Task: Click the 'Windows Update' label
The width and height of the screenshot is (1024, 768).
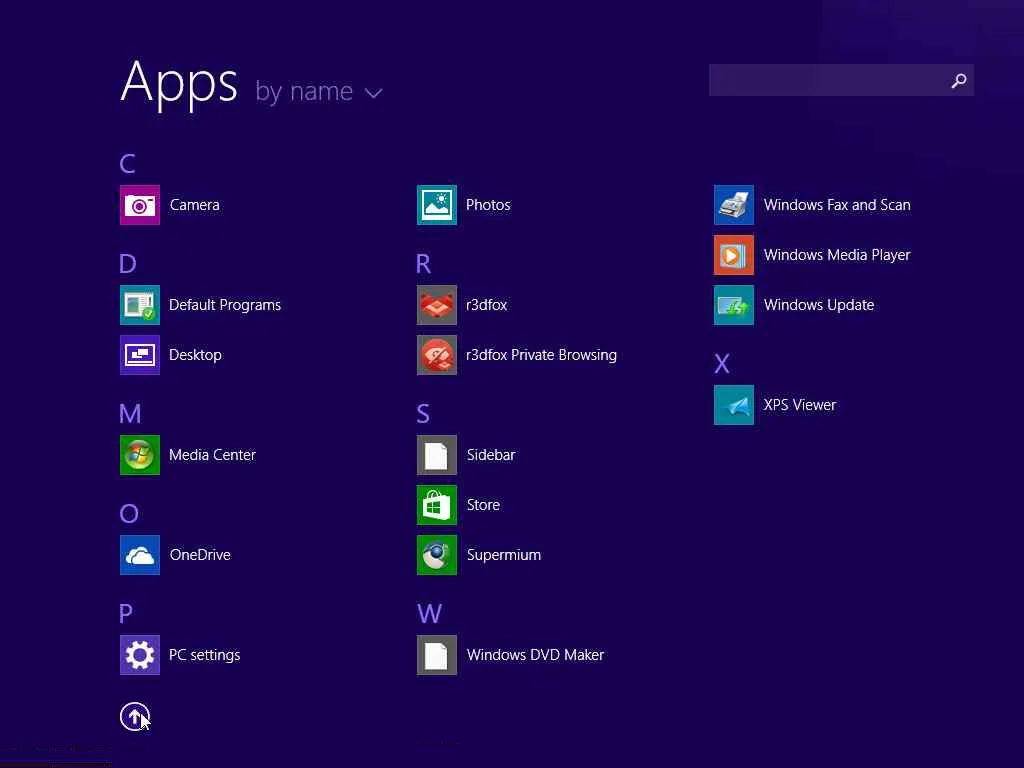Action: coord(819,305)
